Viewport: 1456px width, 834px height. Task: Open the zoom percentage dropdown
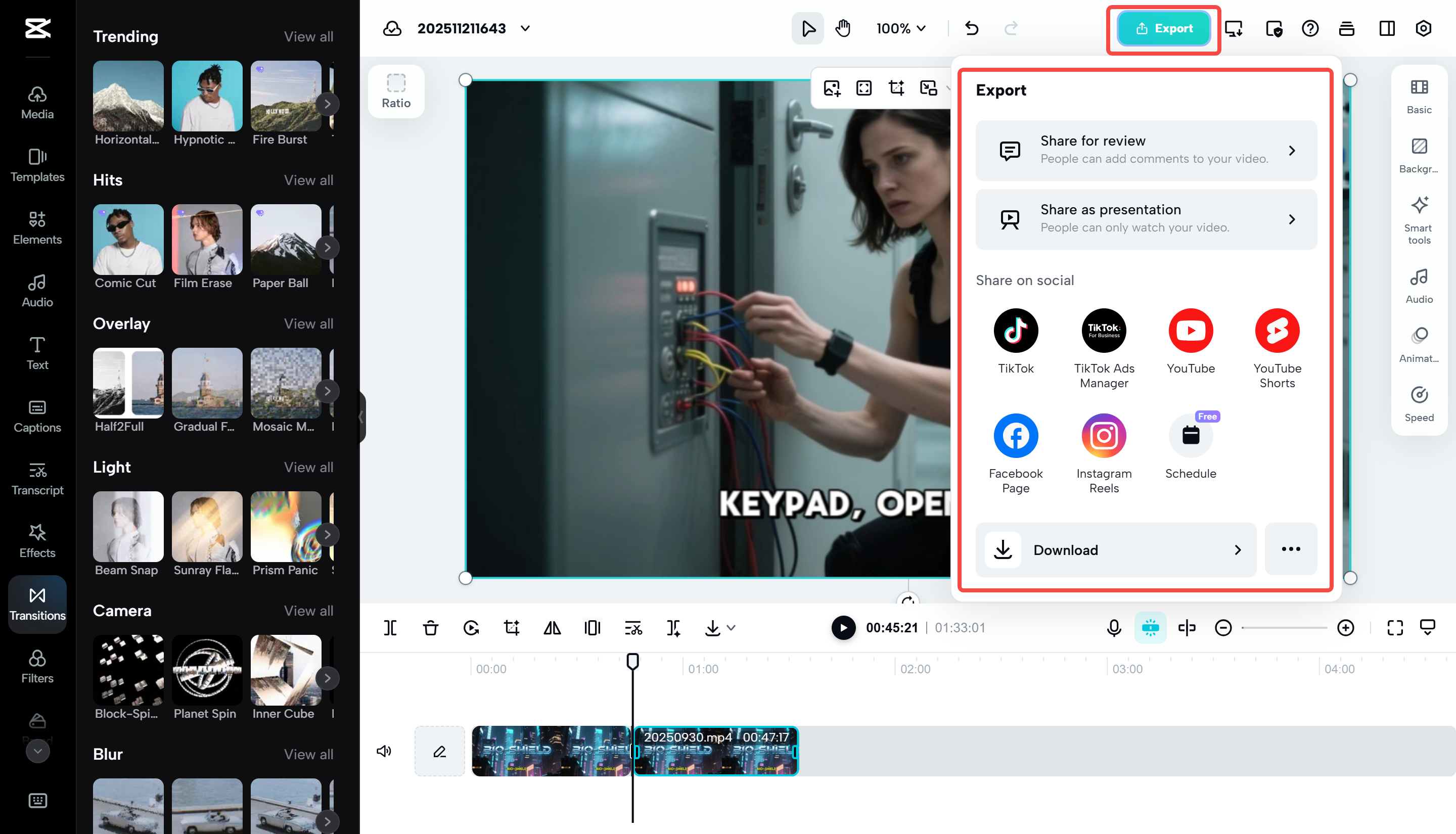click(x=900, y=28)
